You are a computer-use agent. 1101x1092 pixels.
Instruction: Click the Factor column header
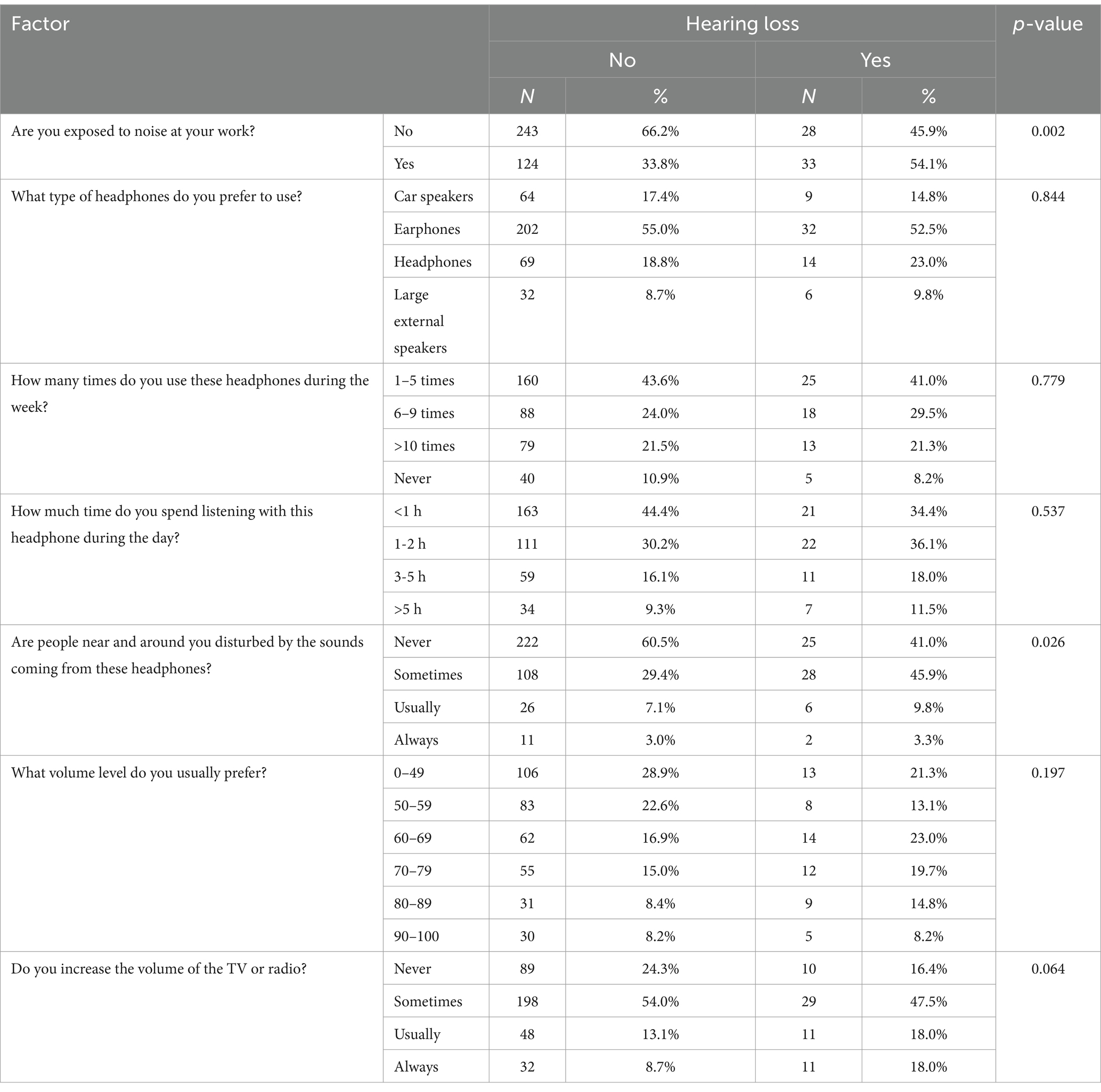pyautogui.click(x=40, y=24)
